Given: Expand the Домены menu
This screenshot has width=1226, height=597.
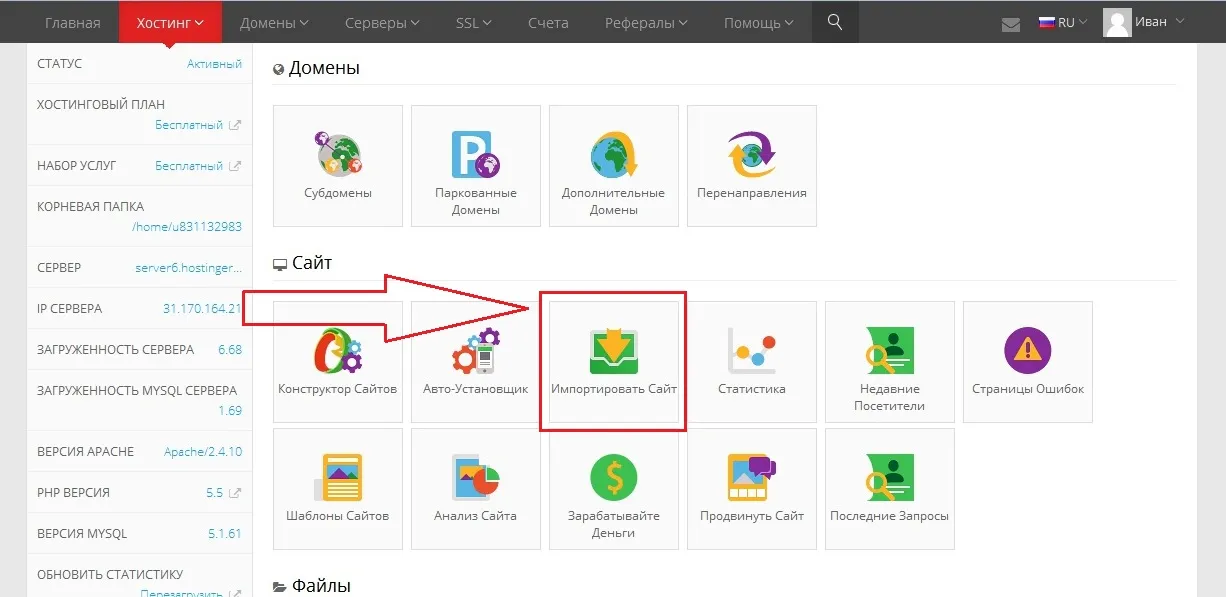Looking at the screenshot, I should [x=274, y=22].
